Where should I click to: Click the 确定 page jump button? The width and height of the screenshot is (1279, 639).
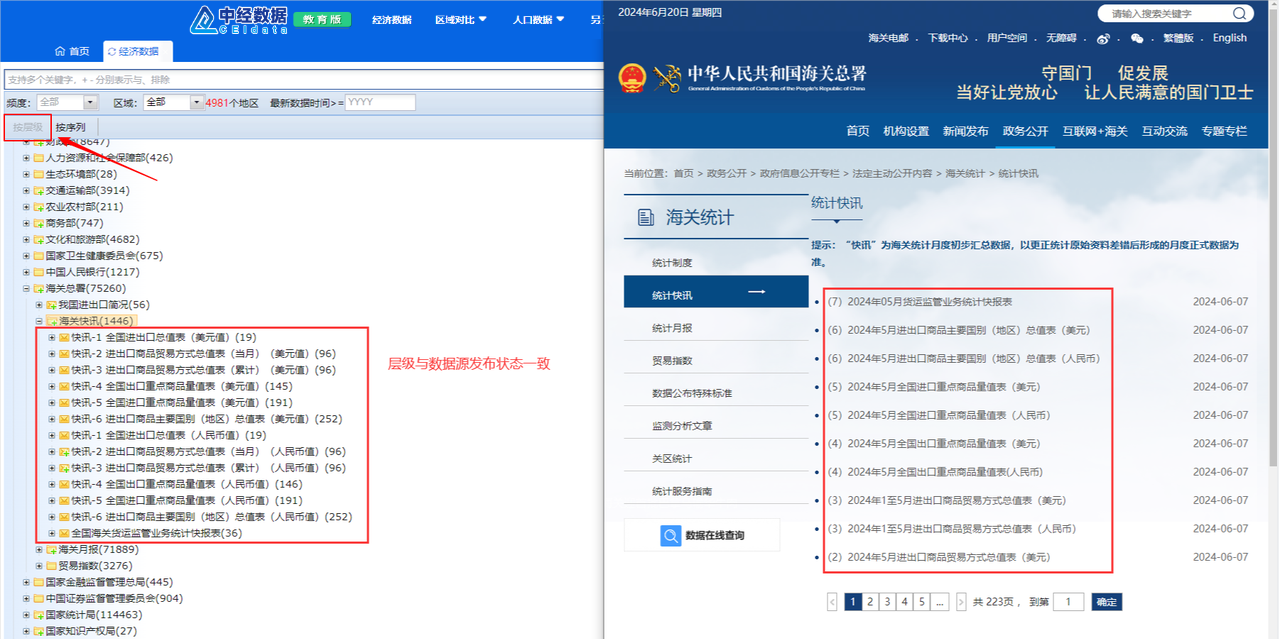click(x=1106, y=602)
